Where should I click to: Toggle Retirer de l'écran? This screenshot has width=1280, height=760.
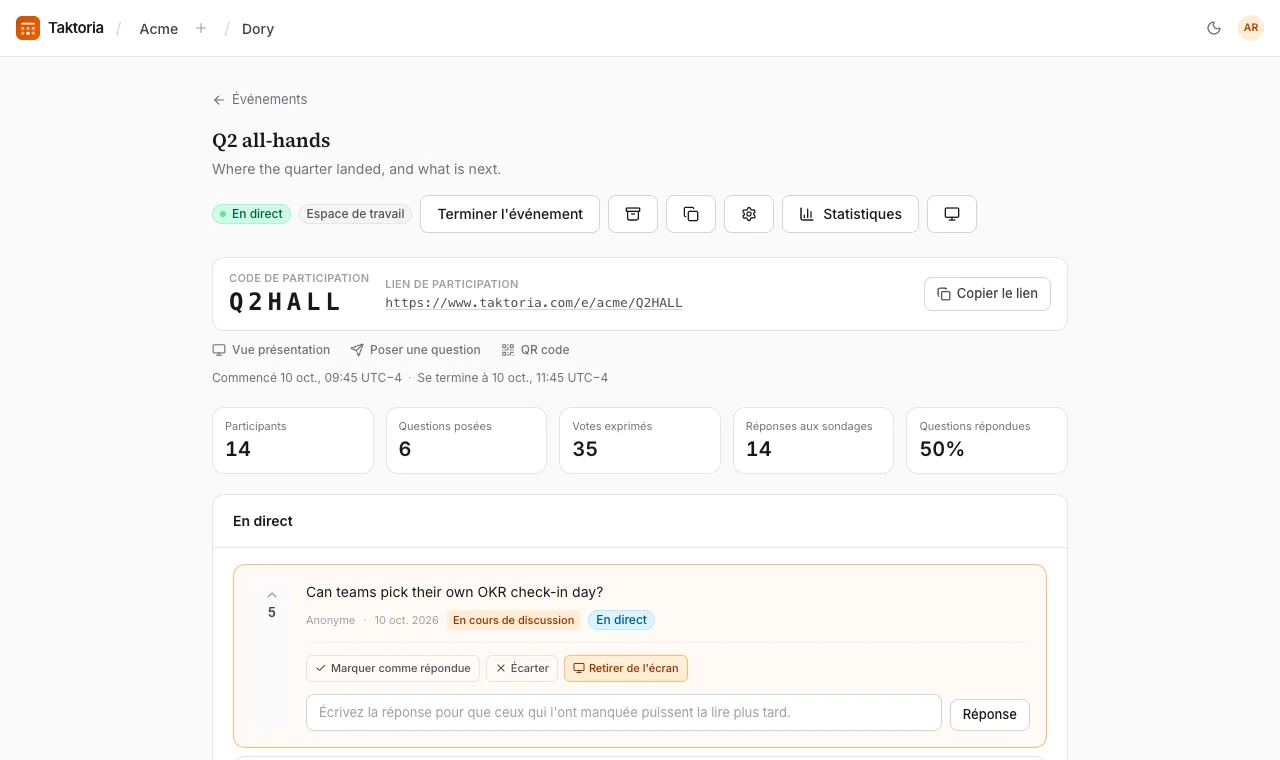626,668
